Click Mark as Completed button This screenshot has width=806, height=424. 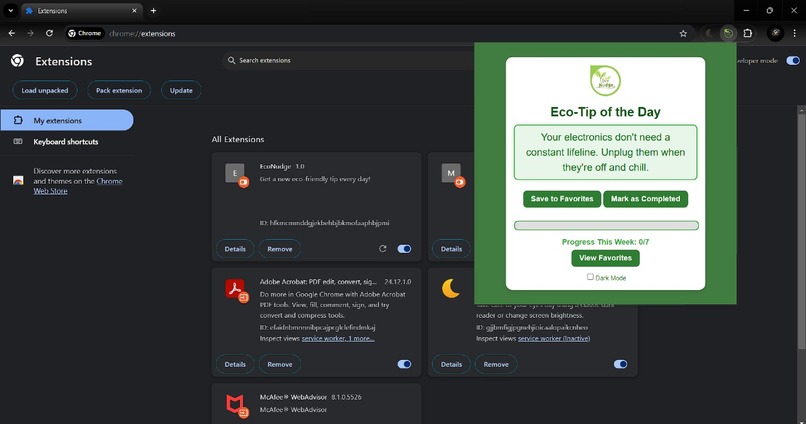click(646, 199)
